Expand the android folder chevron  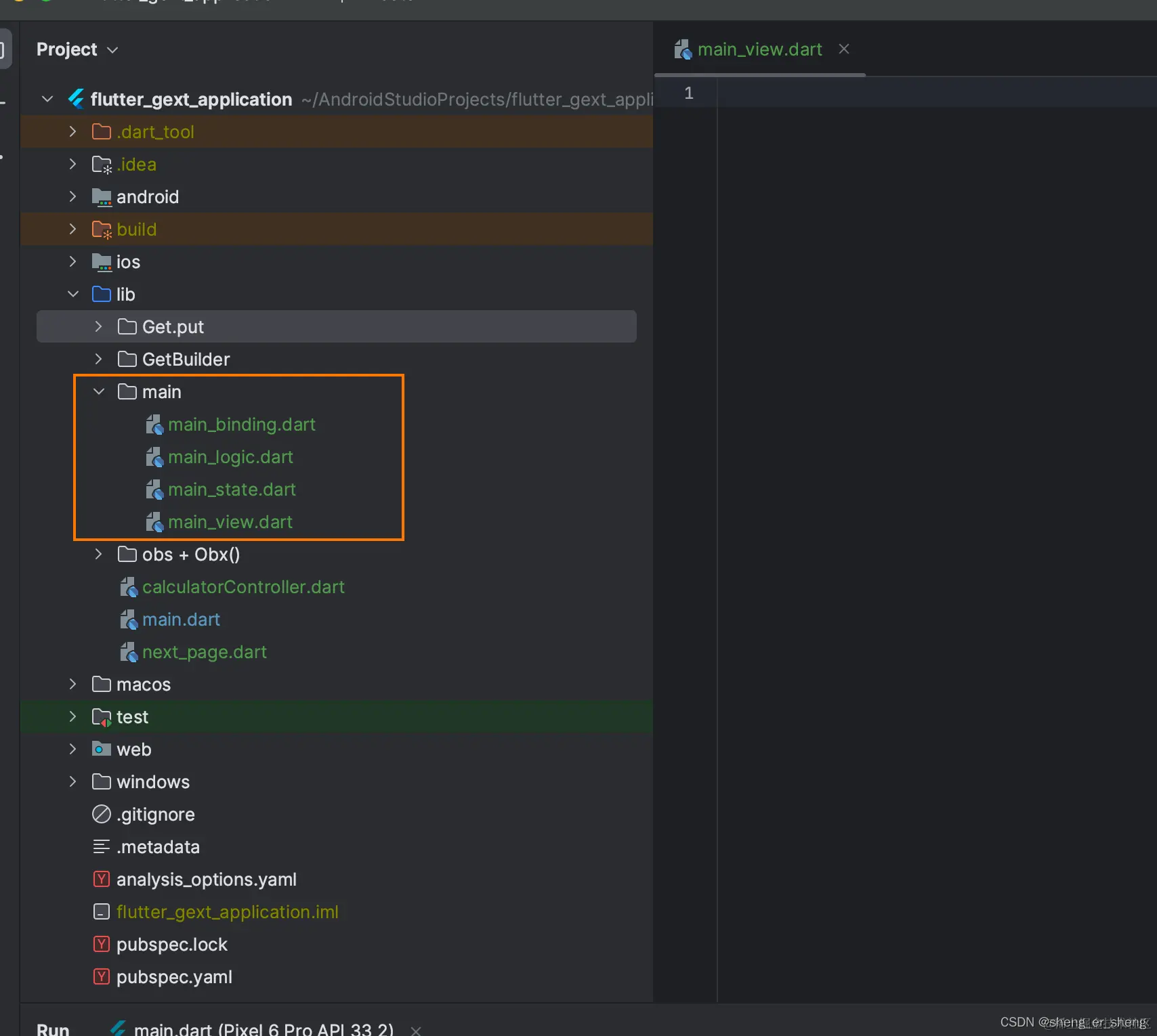pos(72,196)
